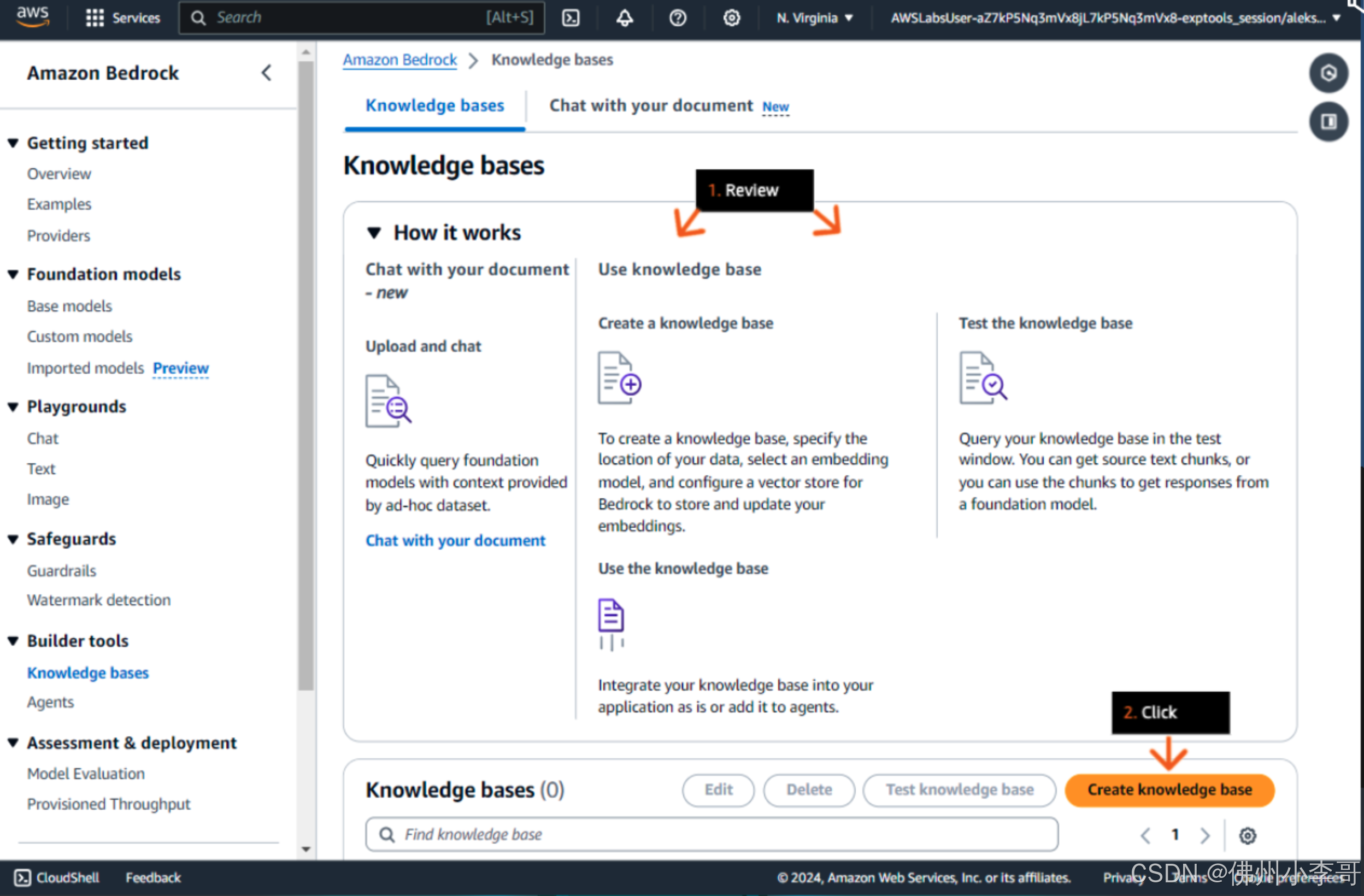Screen dimensions: 1364x896
Task: Click the Edit button
Action: point(718,789)
